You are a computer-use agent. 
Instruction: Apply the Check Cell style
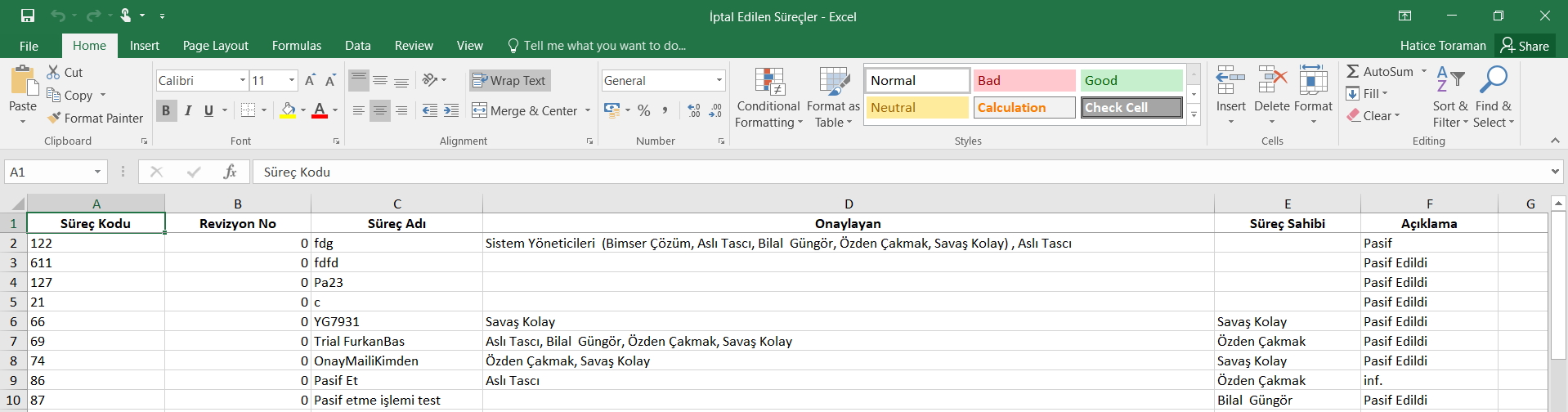click(x=1131, y=107)
